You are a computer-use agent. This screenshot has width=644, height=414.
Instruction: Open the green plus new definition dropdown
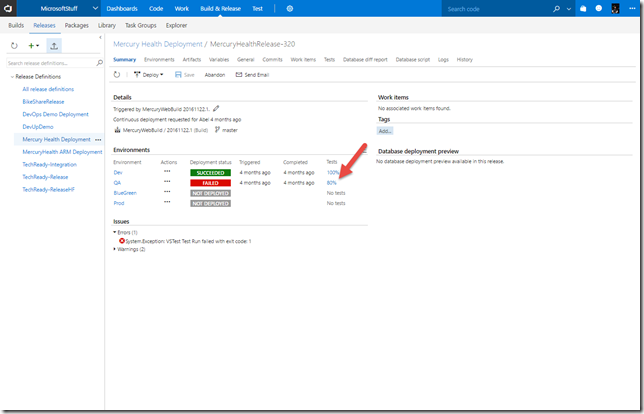tap(34, 45)
